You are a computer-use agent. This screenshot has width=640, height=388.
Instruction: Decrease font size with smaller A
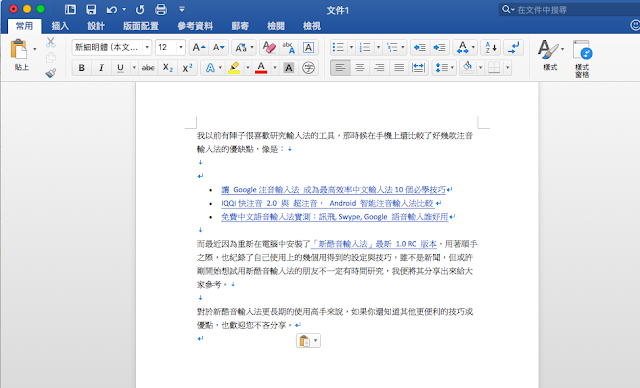219,48
